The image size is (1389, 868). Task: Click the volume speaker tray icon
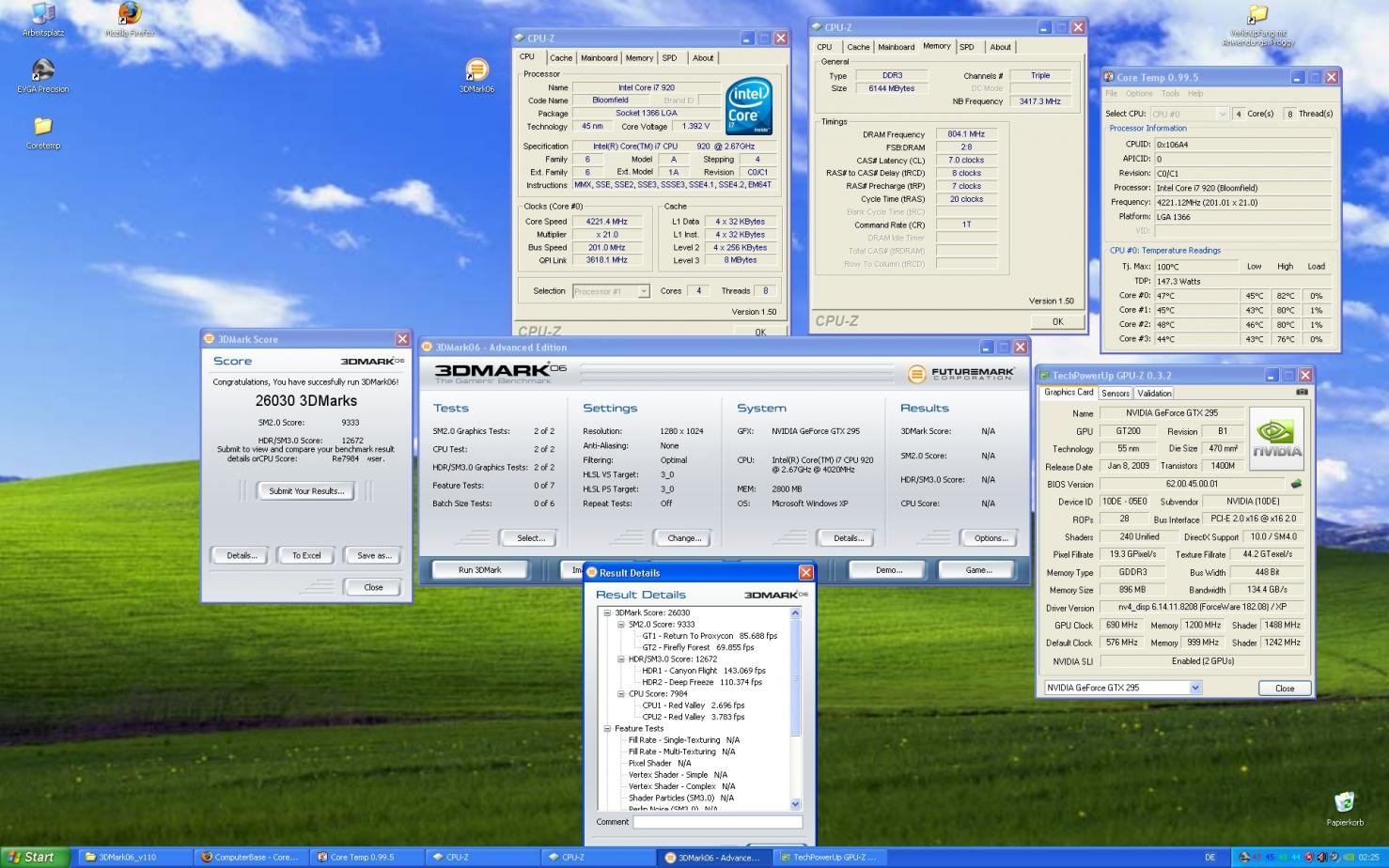click(x=1321, y=857)
